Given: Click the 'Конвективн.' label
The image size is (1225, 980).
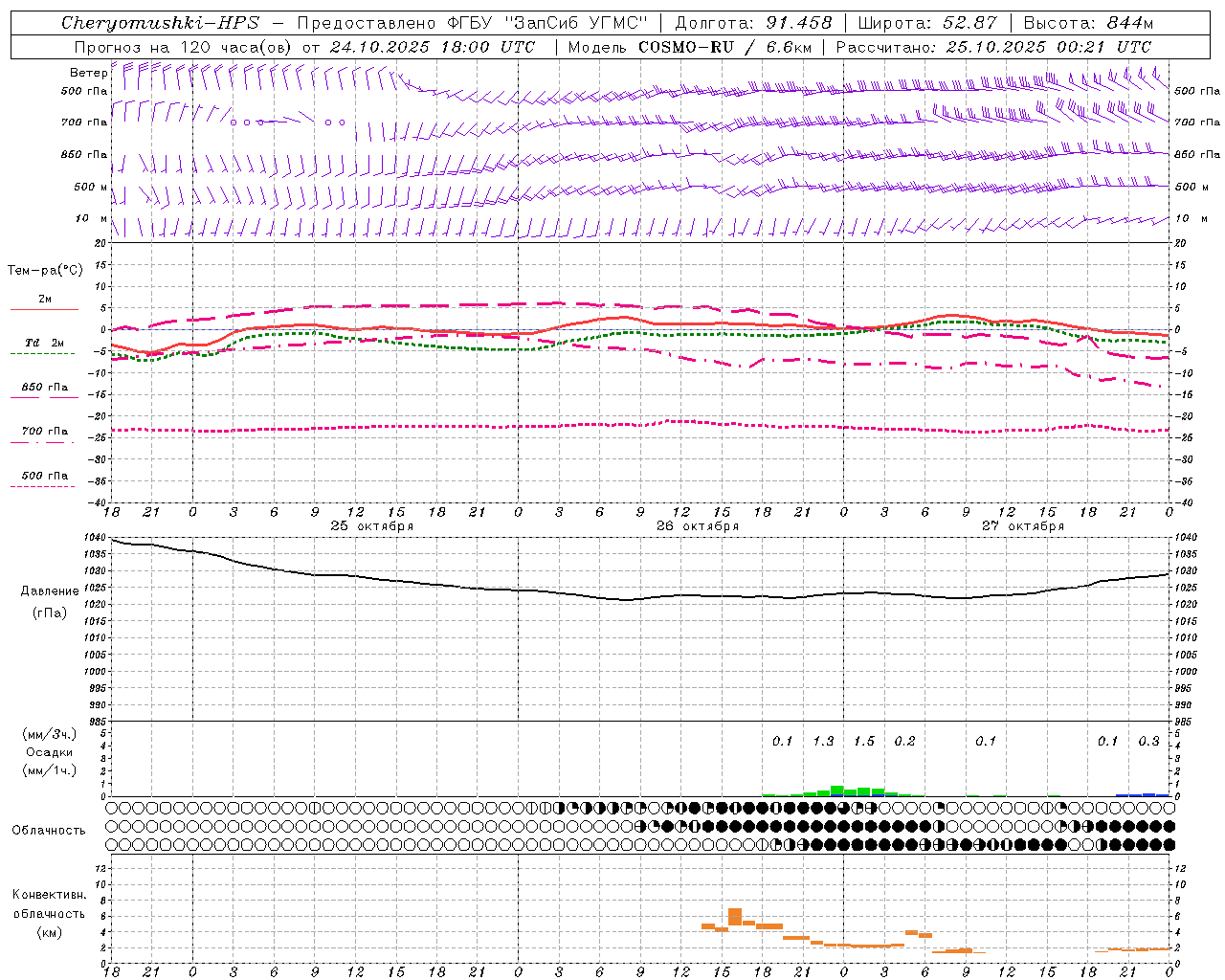Looking at the screenshot, I should (49, 895).
